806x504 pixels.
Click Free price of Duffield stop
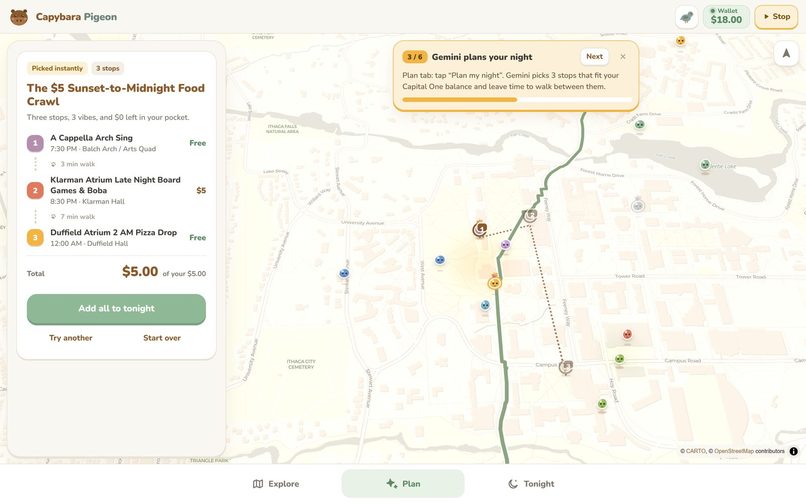[x=197, y=238]
